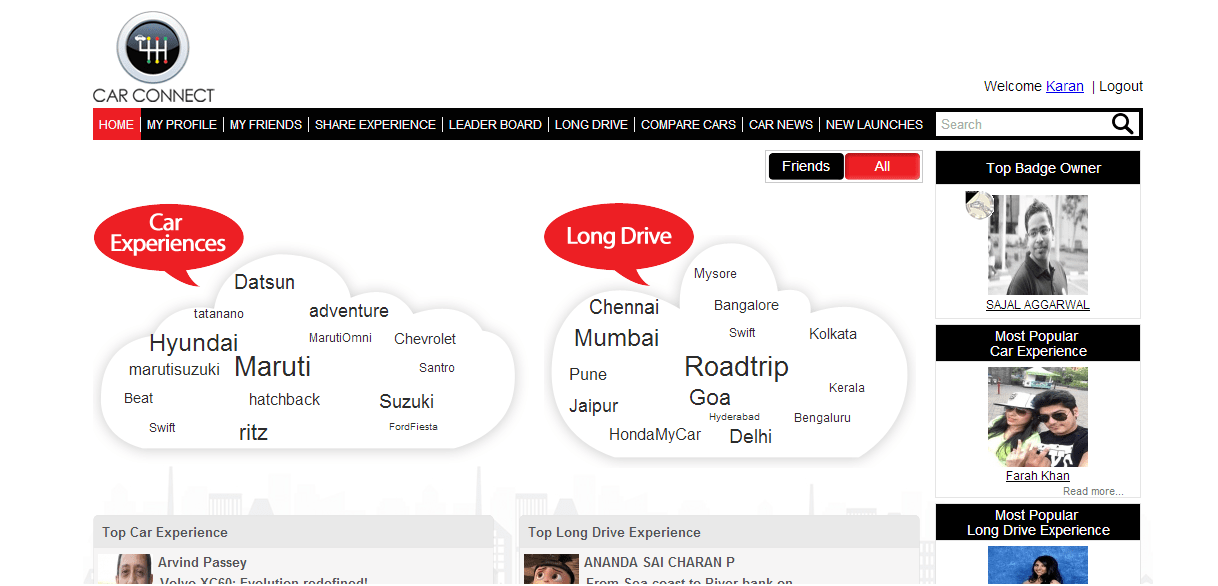Select the Beat tag

(139, 398)
